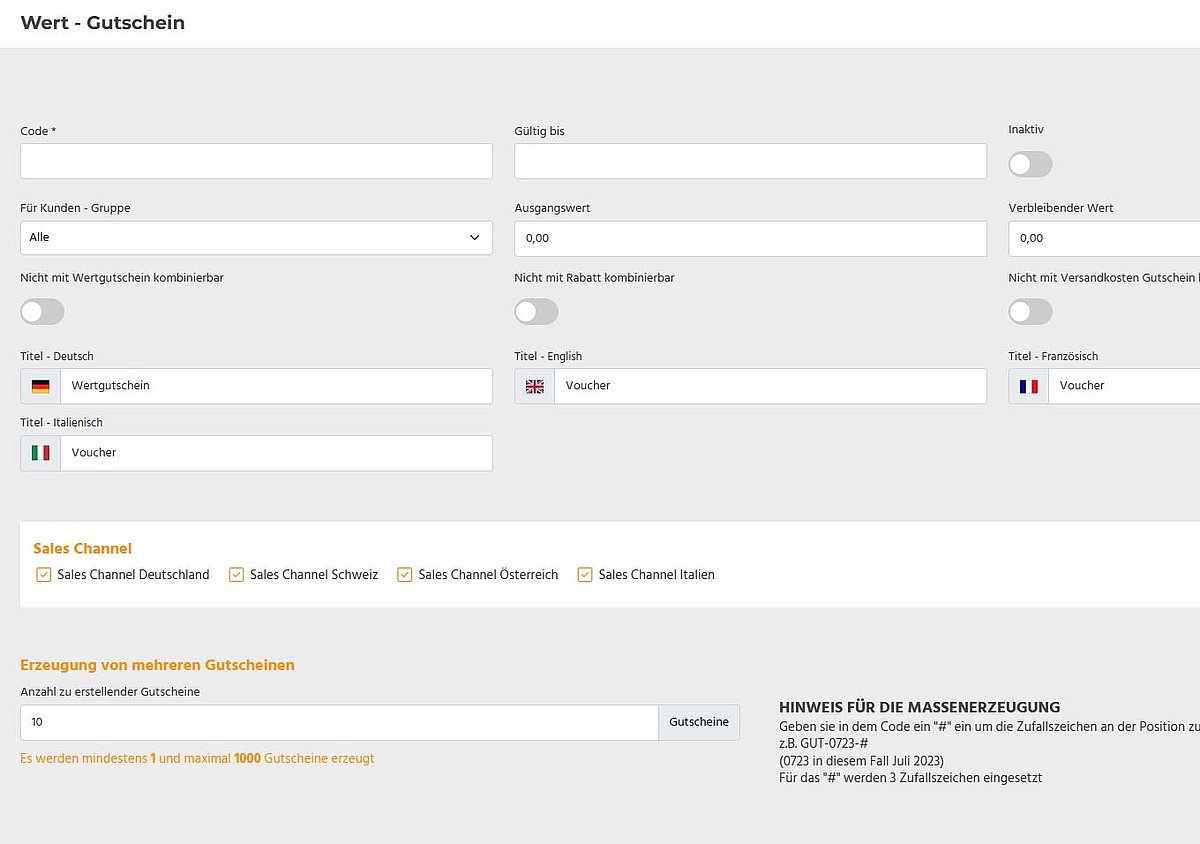
Task: Click into the Code input field
Action: point(256,161)
